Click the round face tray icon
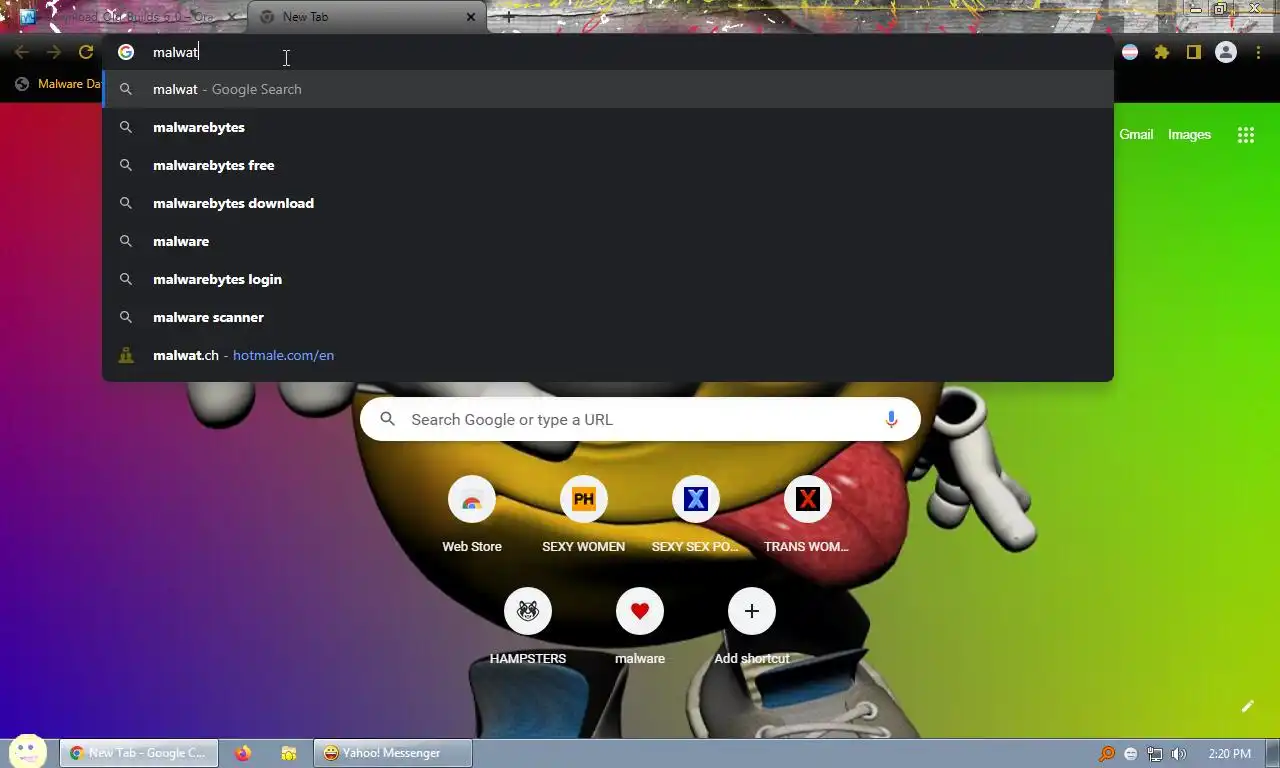Screen dimensions: 1280x768 tap(1131, 754)
